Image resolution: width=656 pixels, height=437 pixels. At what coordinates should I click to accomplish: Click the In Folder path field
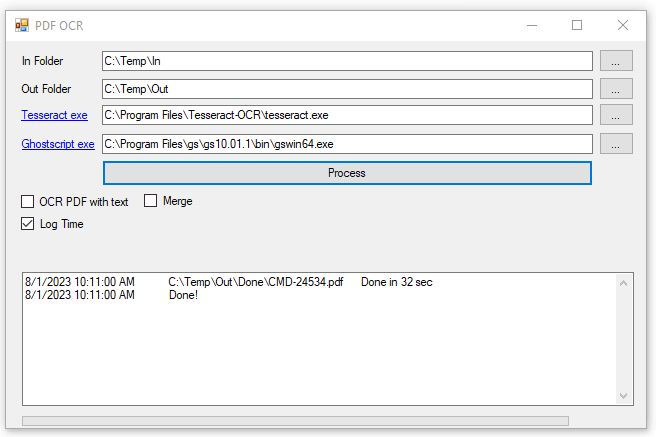347,61
